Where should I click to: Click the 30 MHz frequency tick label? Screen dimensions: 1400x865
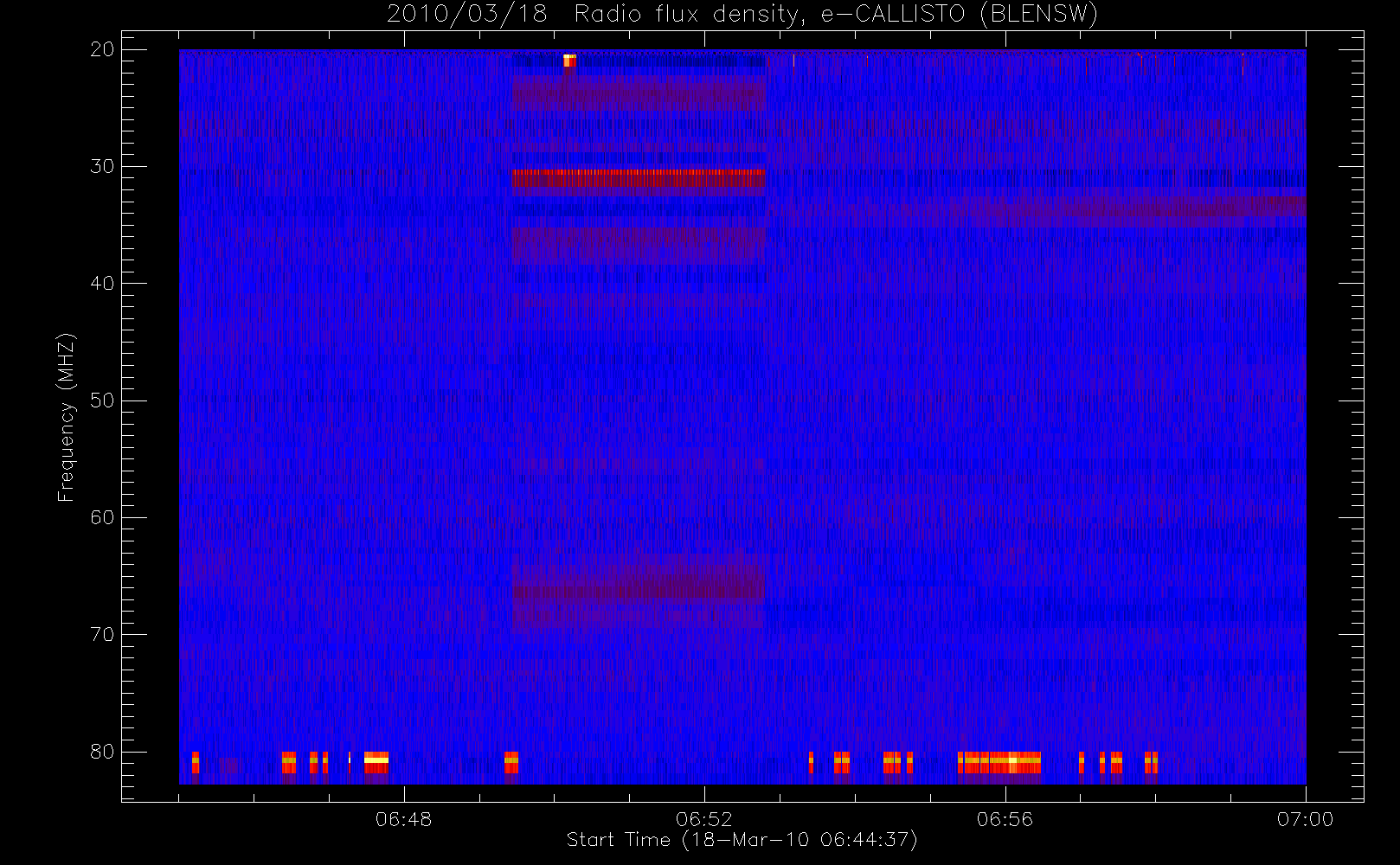102,166
